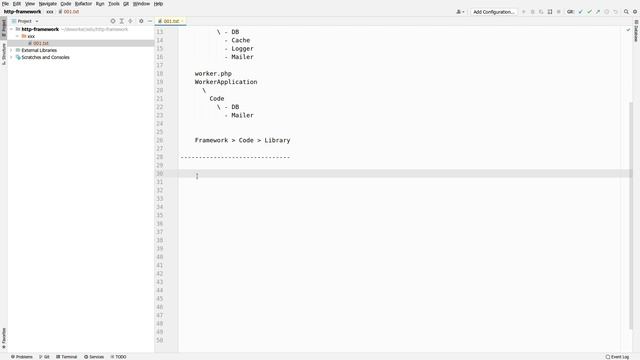Open the Event Log
Image resolution: width=640 pixels, height=360 pixels.
[617, 357]
